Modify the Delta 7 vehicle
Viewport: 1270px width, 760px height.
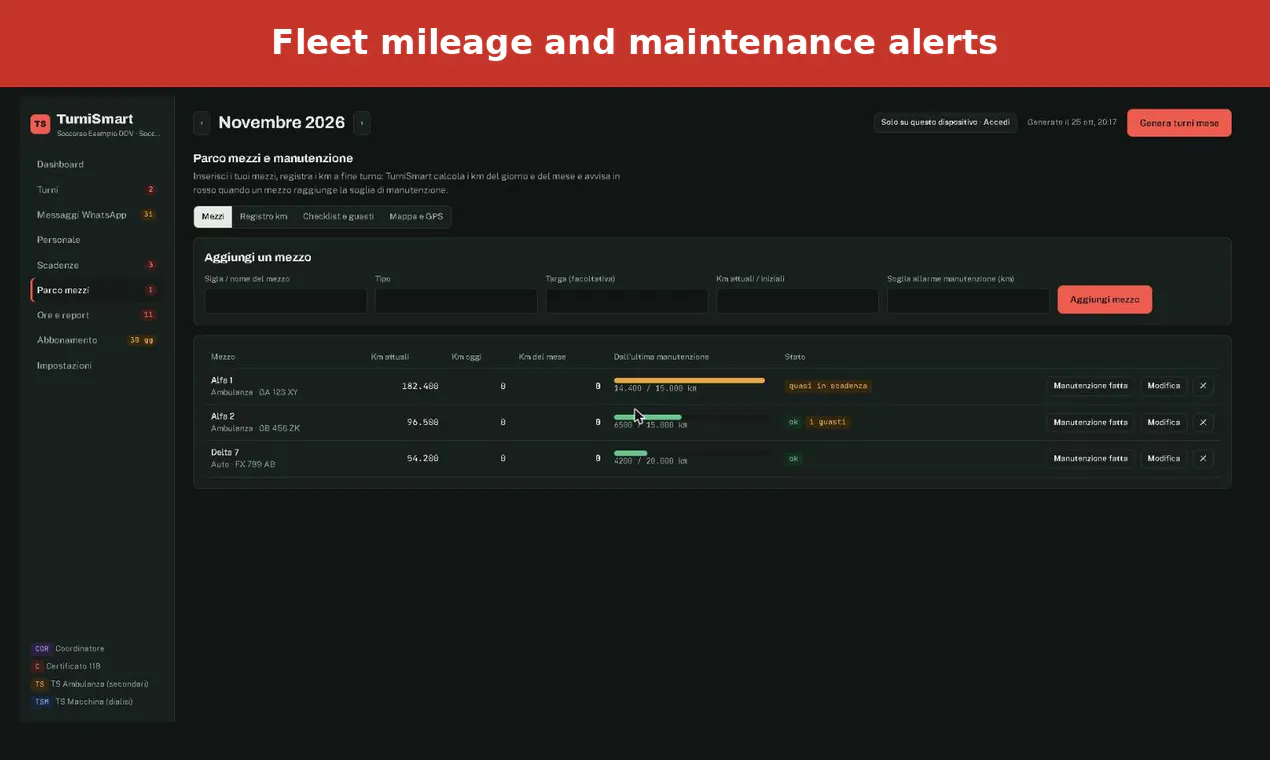(1164, 458)
